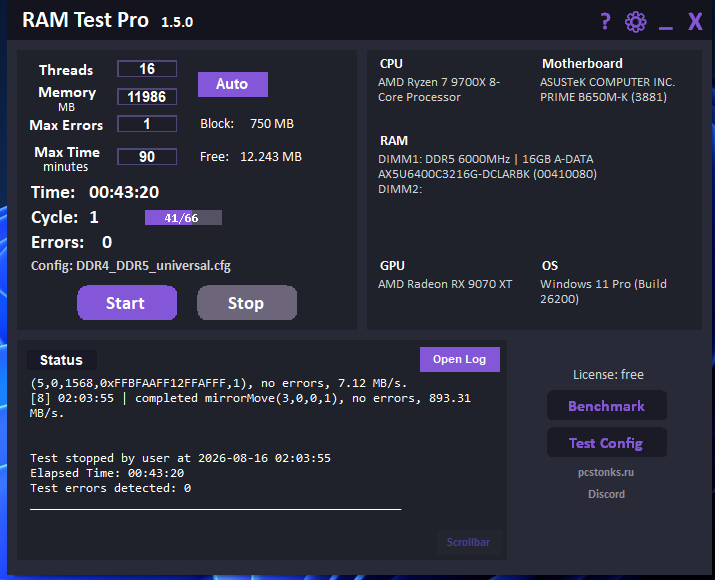Image resolution: width=715 pixels, height=580 pixels.
Task: Select the Status label
Action: [62, 360]
